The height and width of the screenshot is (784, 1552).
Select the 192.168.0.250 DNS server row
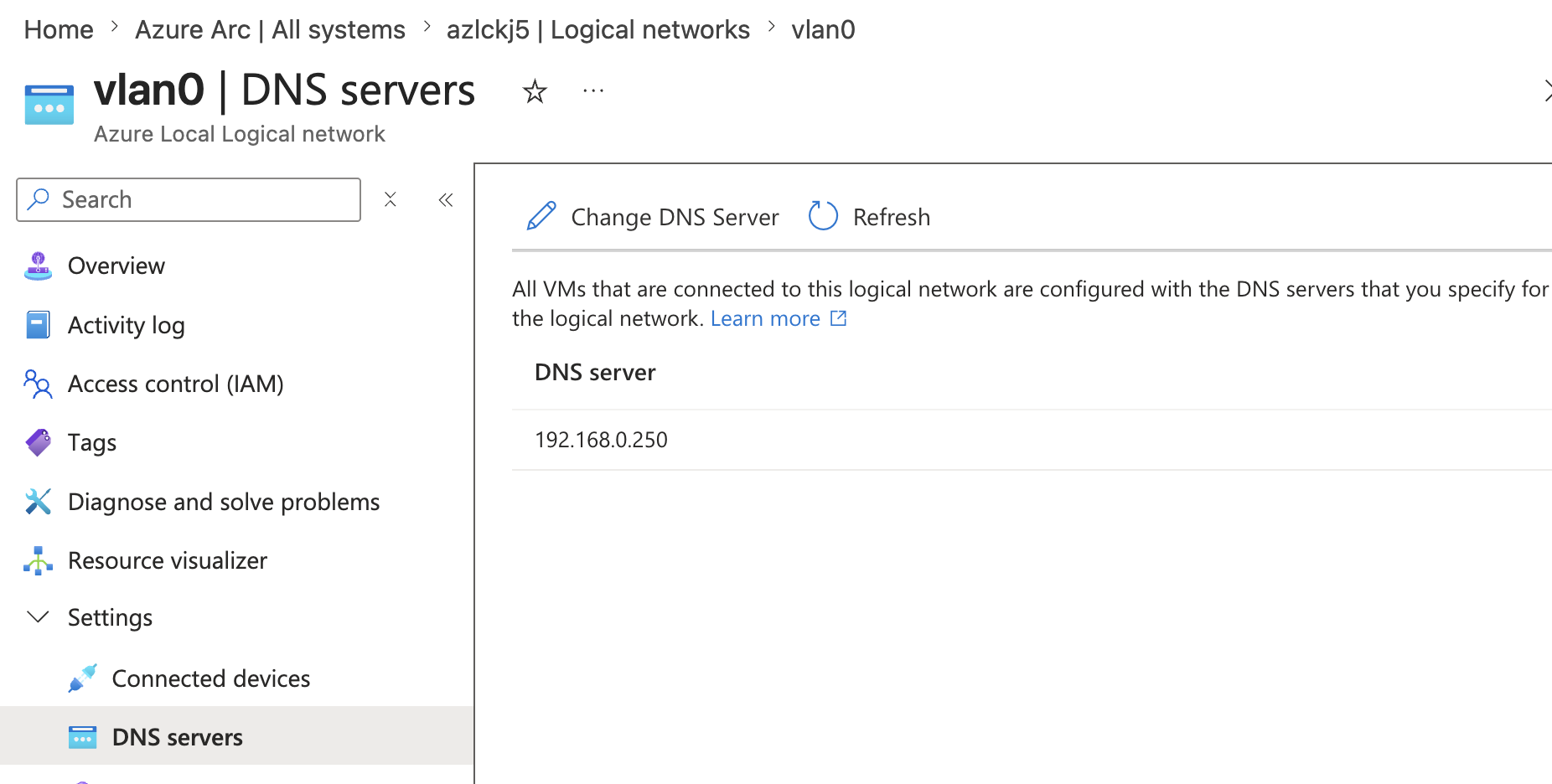tap(1032, 440)
